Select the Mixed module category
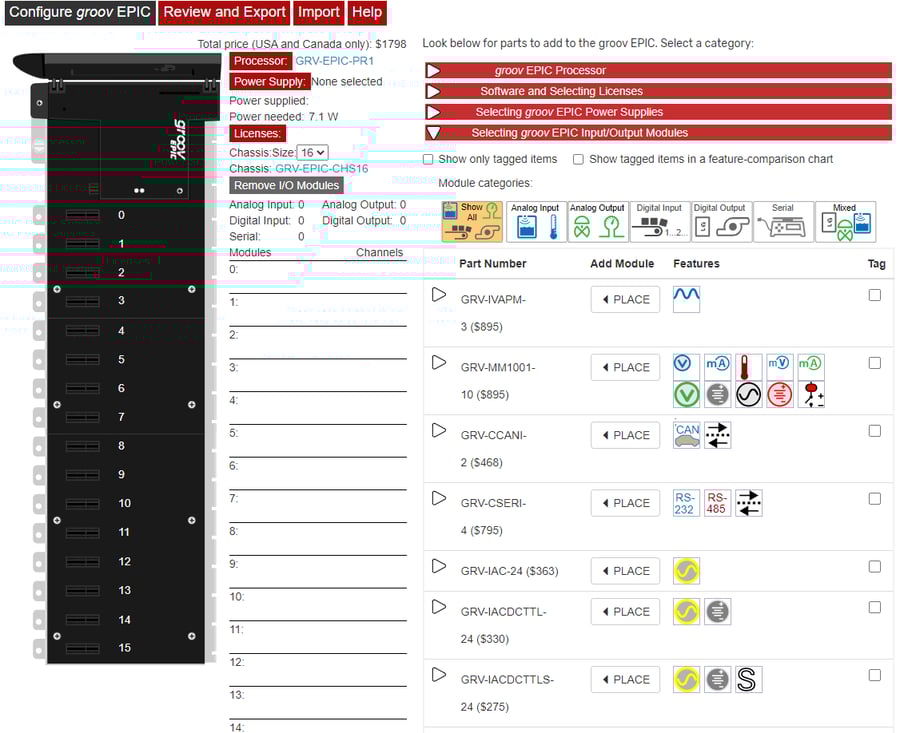 point(845,220)
